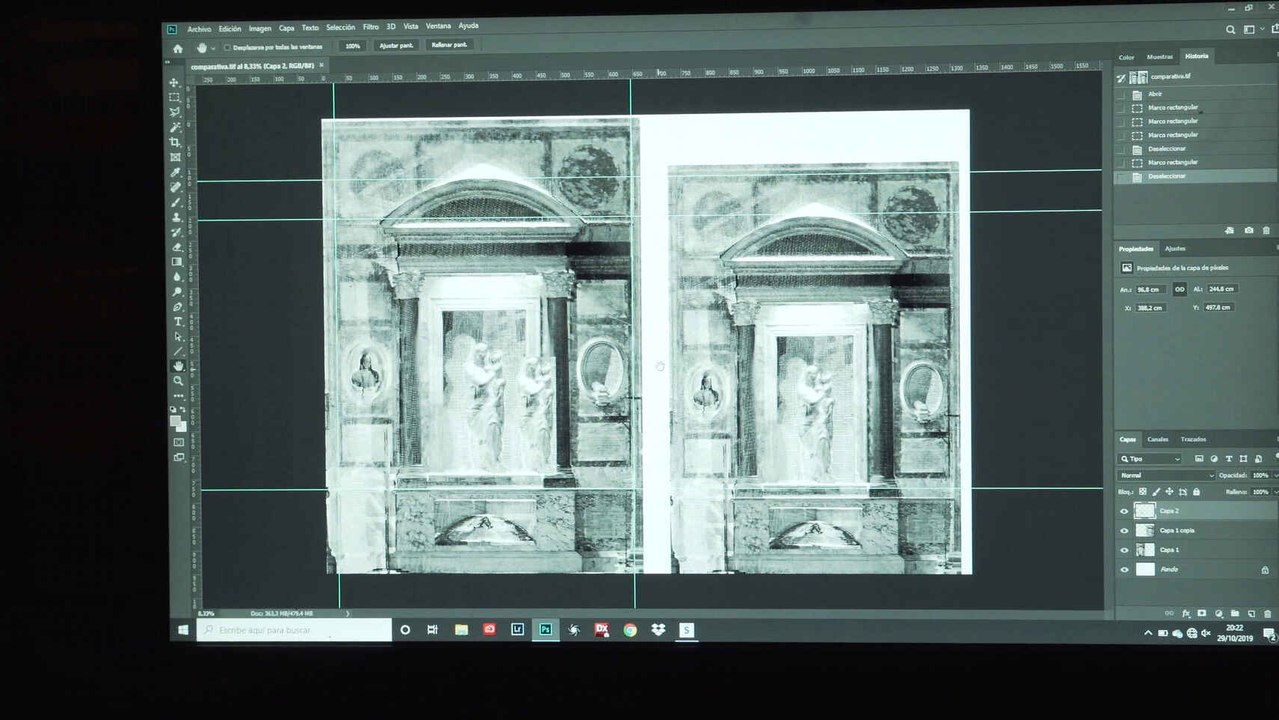This screenshot has width=1279, height=720.
Task: Delete layer using trash icon
Action: click(1267, 613)
